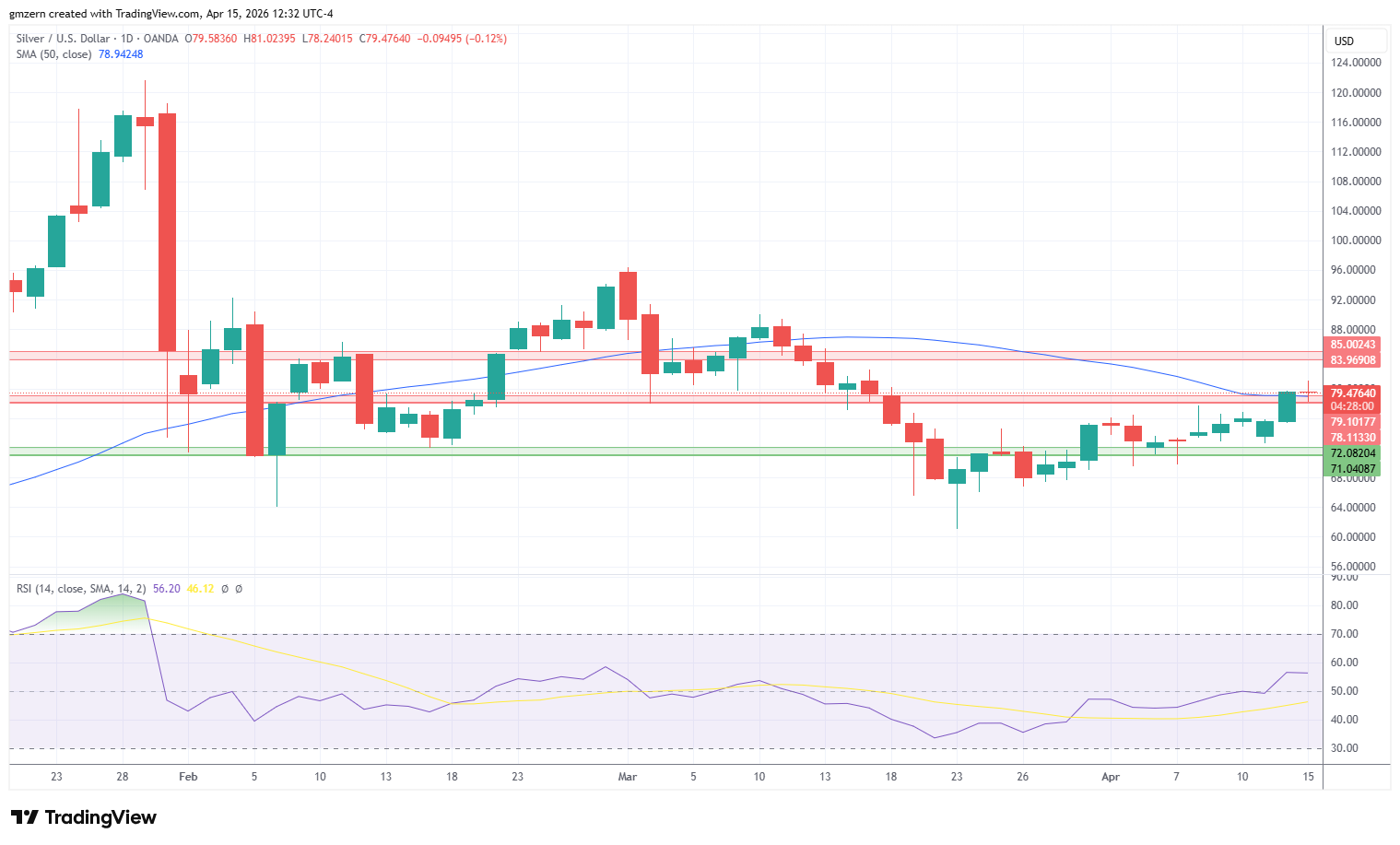Select the SMA (50, close) indicator label

coord(53,54)
